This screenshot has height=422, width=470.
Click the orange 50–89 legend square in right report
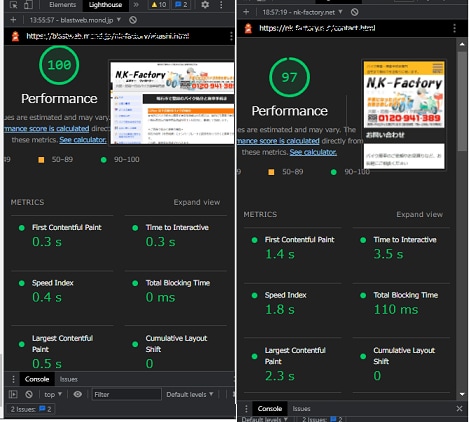pos(271,172)
